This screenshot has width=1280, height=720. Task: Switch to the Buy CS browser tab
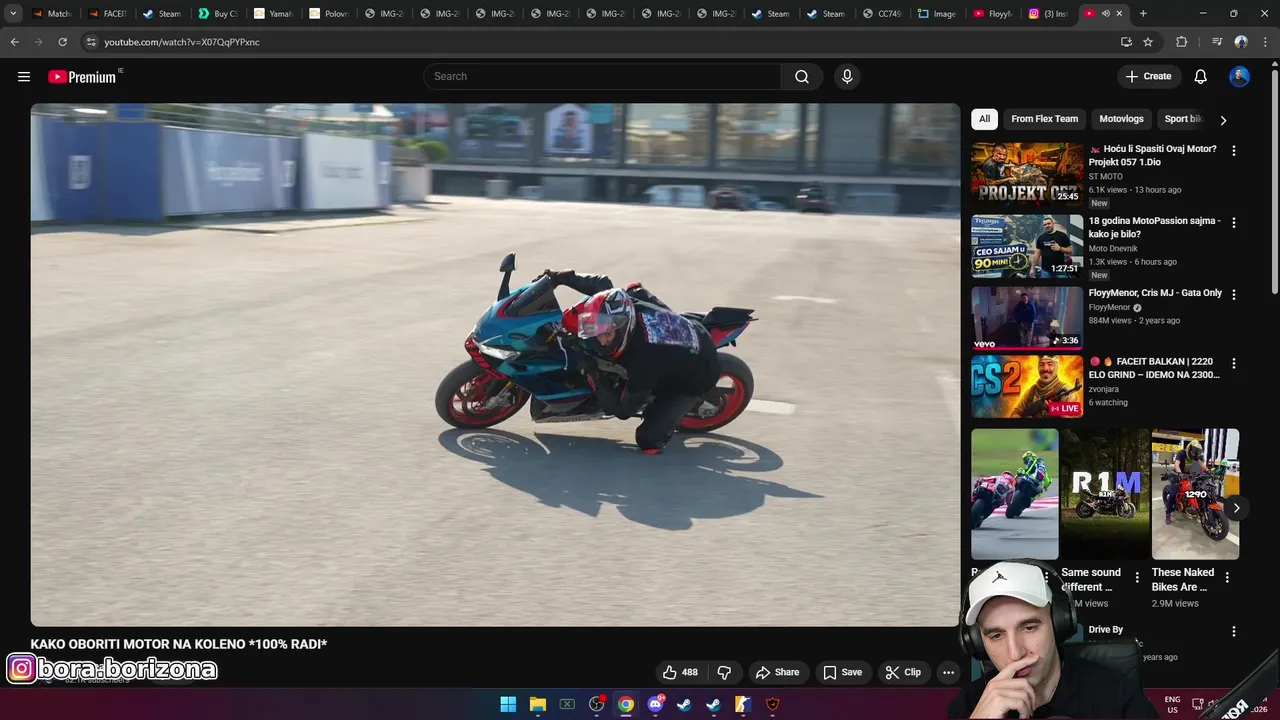click(217, 13)
